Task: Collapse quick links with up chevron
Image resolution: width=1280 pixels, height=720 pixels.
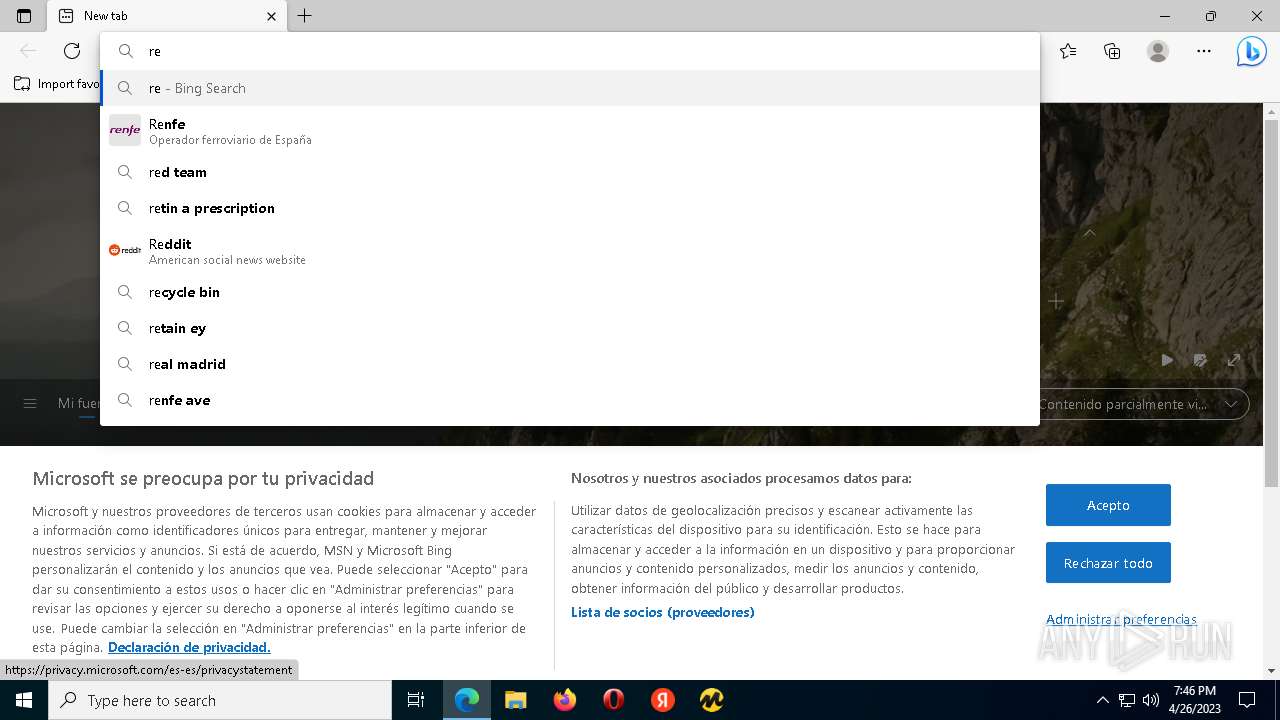Action: pos(1090,233)
